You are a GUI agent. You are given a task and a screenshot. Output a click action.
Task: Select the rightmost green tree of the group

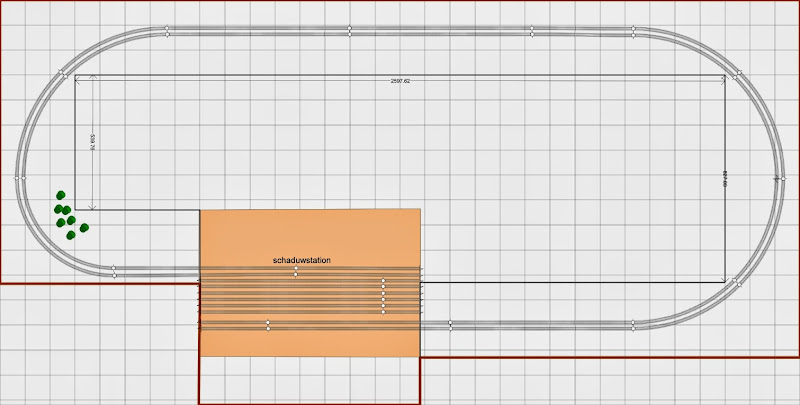84,227
